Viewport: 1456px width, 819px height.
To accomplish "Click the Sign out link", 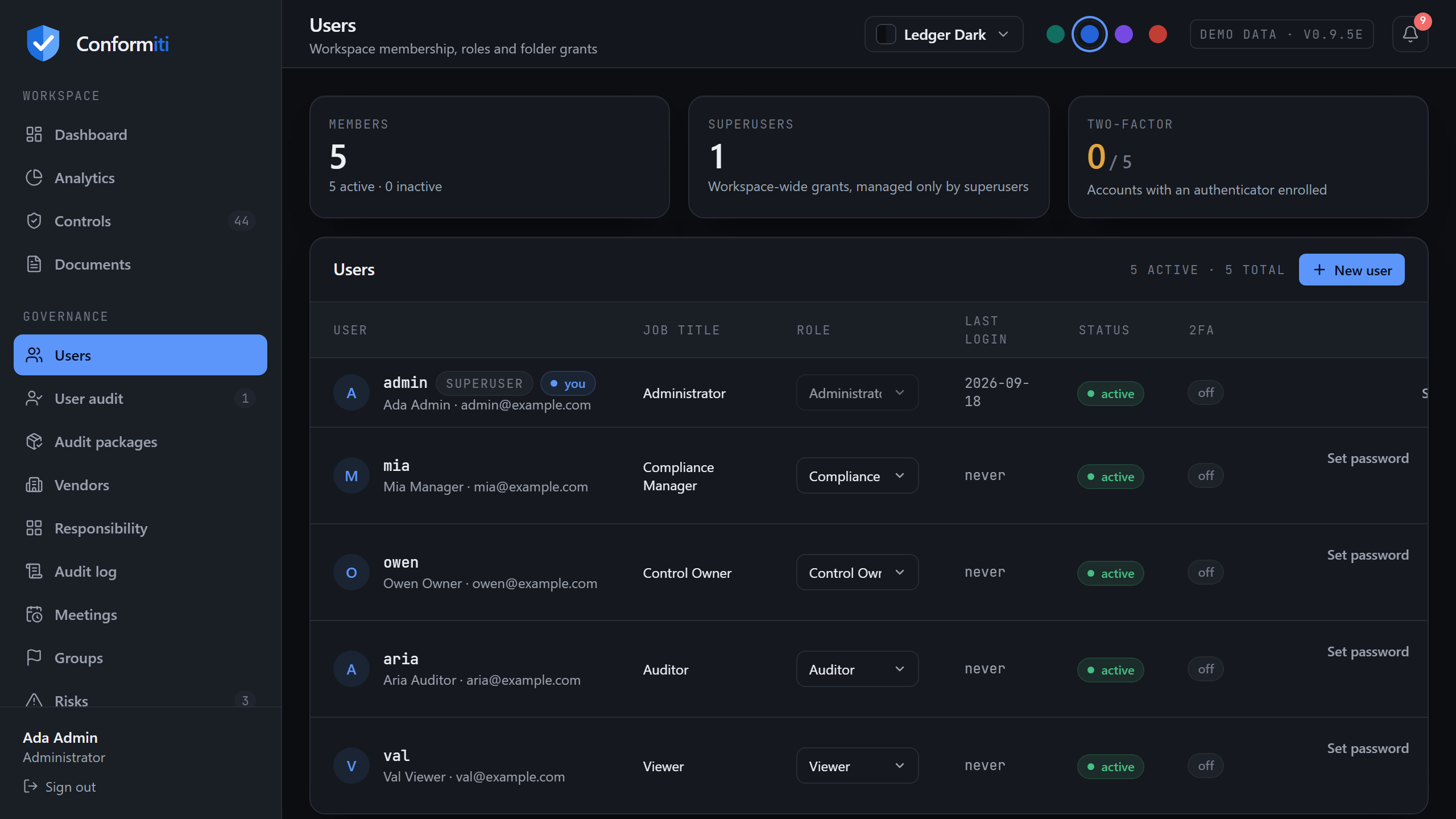I will click(60, 787).
